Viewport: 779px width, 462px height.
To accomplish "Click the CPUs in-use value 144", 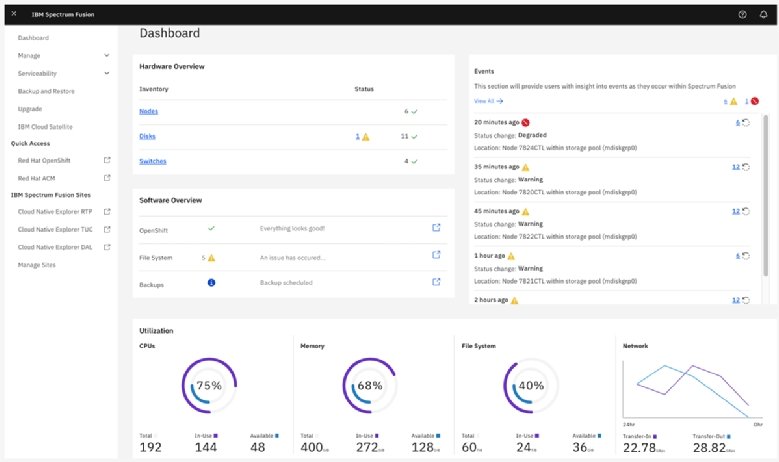I will [x=206, y=448].
